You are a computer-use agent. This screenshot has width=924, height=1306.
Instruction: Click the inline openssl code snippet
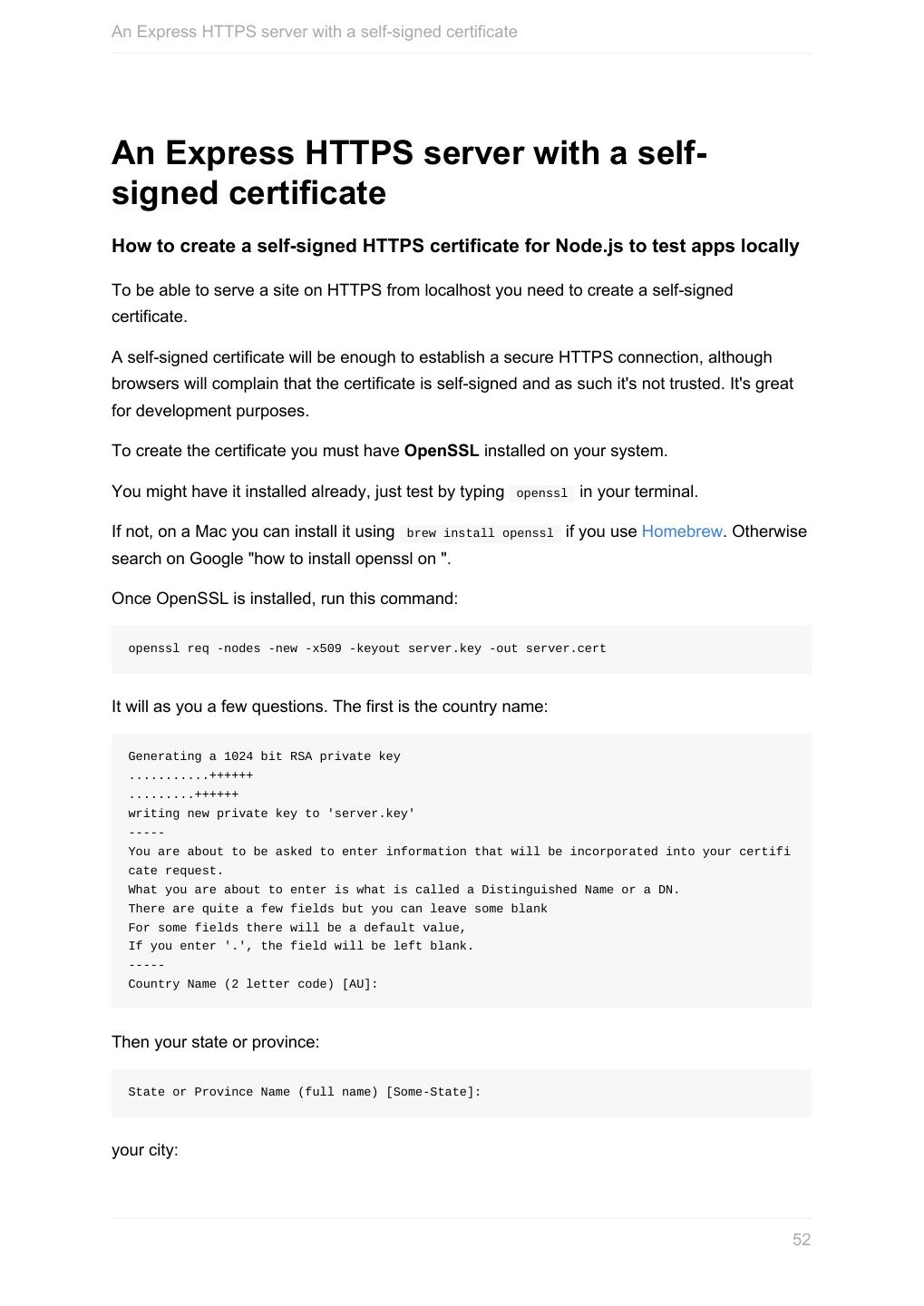pyautogui.click(x=541, y=492)
